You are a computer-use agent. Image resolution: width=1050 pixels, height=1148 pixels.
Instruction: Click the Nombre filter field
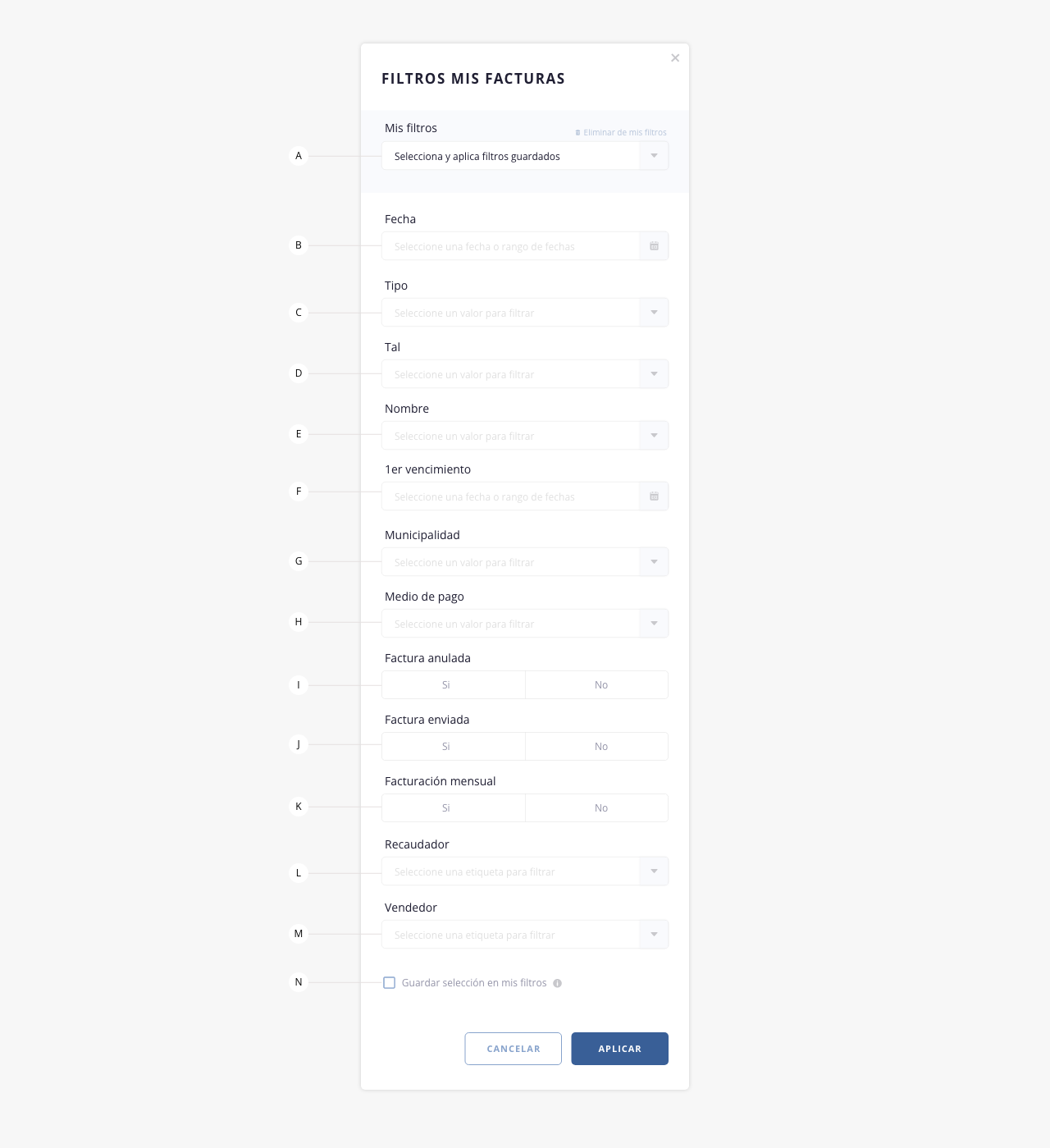[525, 436]
